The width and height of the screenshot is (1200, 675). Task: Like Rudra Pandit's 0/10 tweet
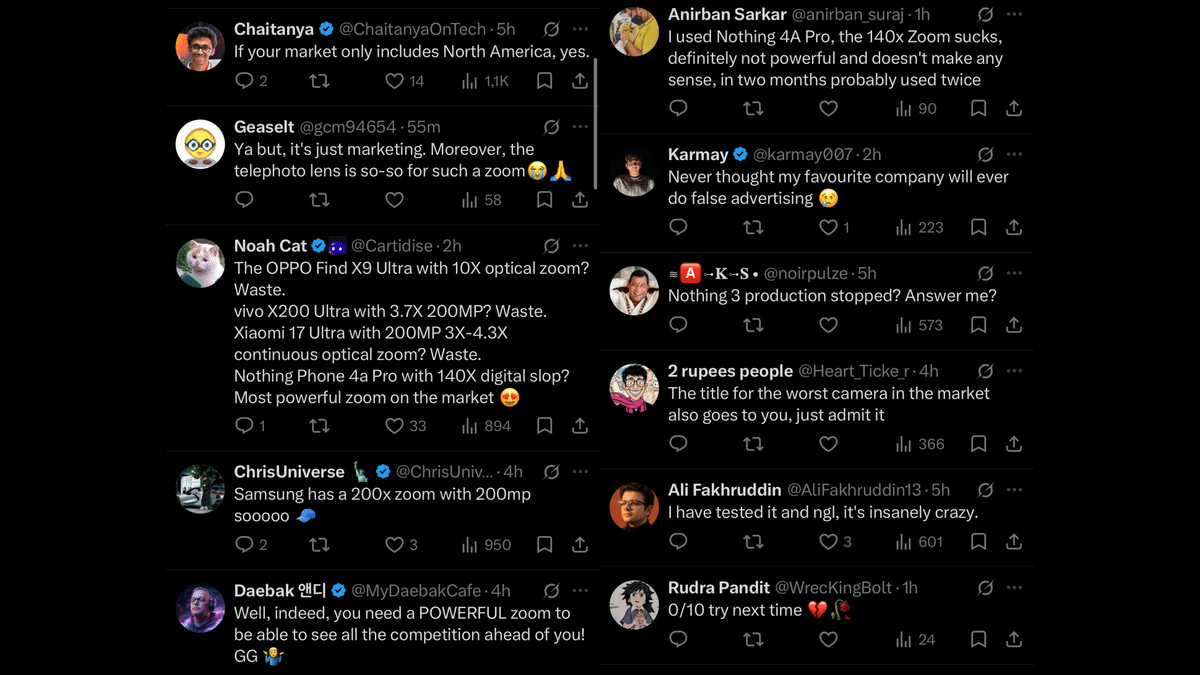point(828,639)
